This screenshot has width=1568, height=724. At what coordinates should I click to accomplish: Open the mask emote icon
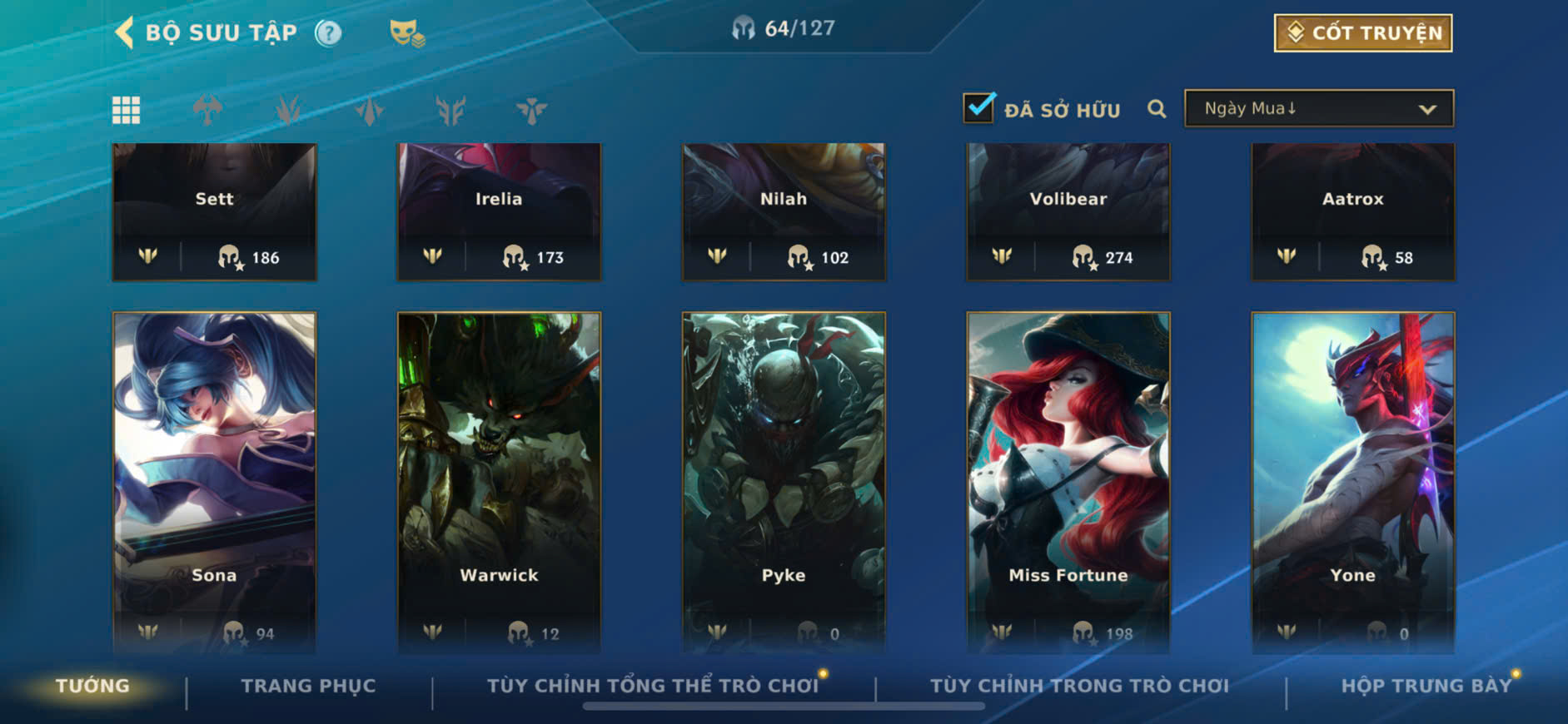click(x=407, y=33)
